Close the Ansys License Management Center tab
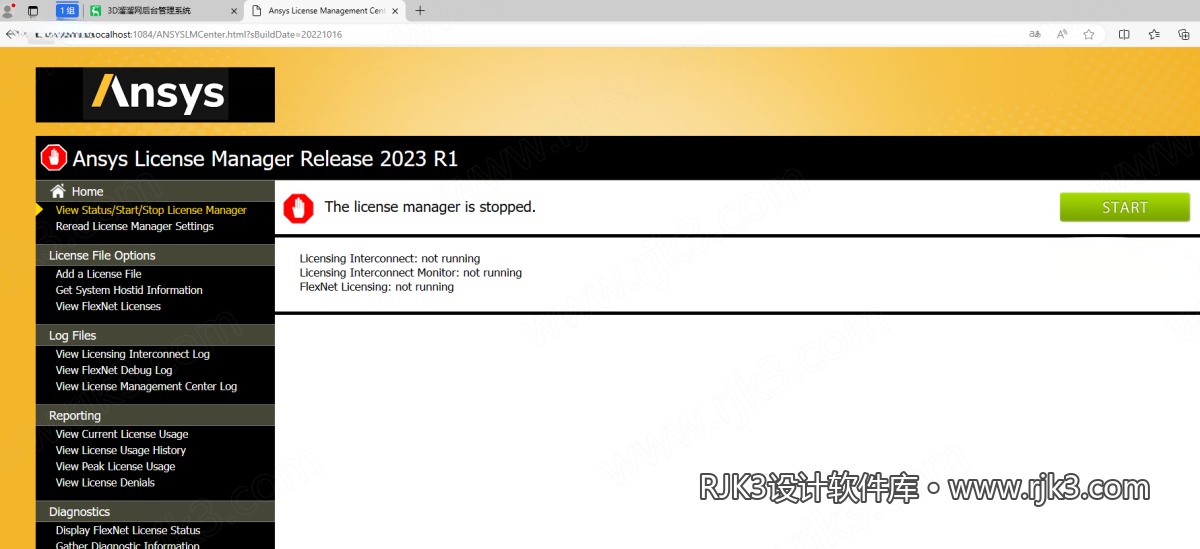The width and height of the screenshot is (1200, 549). tap(397, 11)
